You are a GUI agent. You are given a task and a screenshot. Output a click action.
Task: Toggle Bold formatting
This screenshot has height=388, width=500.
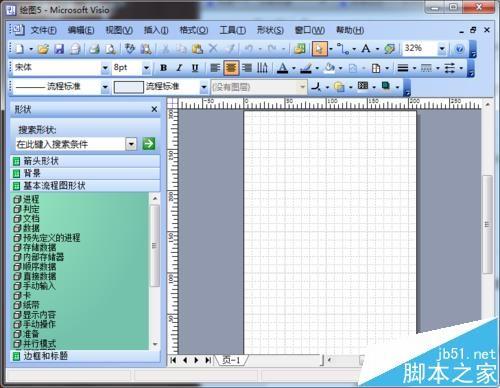pyautogui.click(x=163, y=68)
